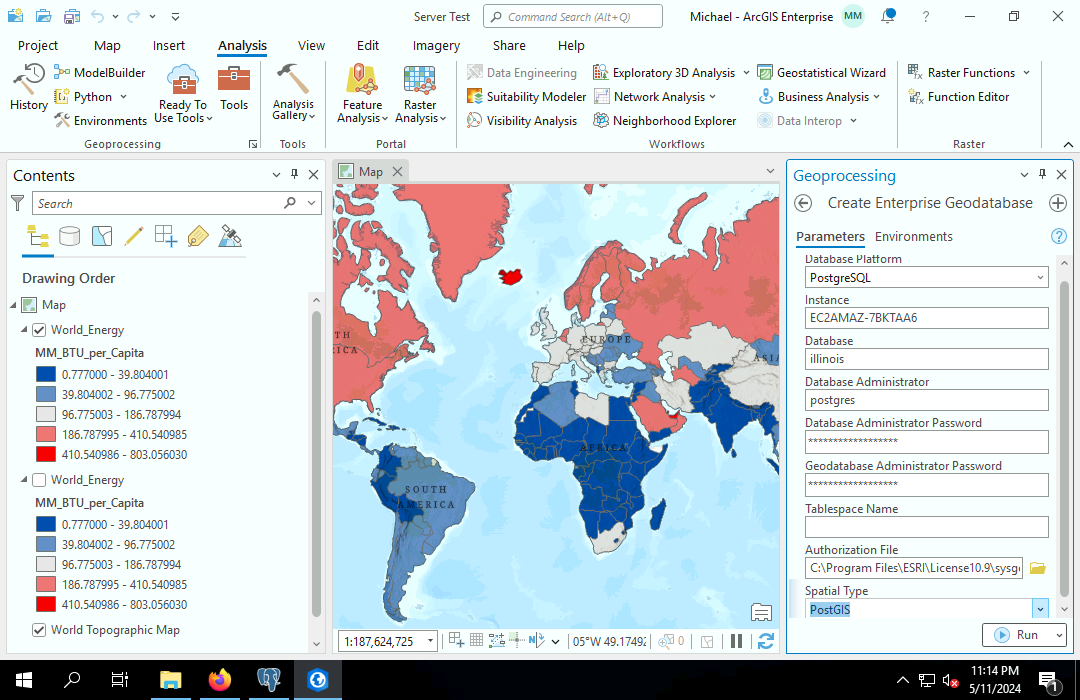Open the geoprocessing History pane

(28, 87)
